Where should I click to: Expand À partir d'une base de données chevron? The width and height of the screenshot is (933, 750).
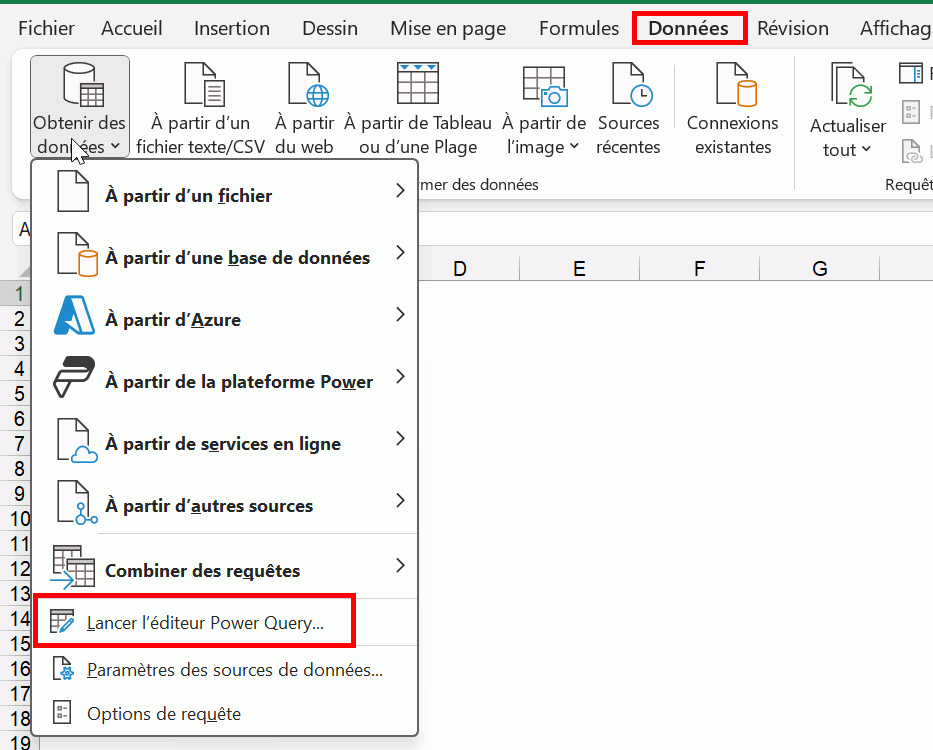tap(400, 253)
